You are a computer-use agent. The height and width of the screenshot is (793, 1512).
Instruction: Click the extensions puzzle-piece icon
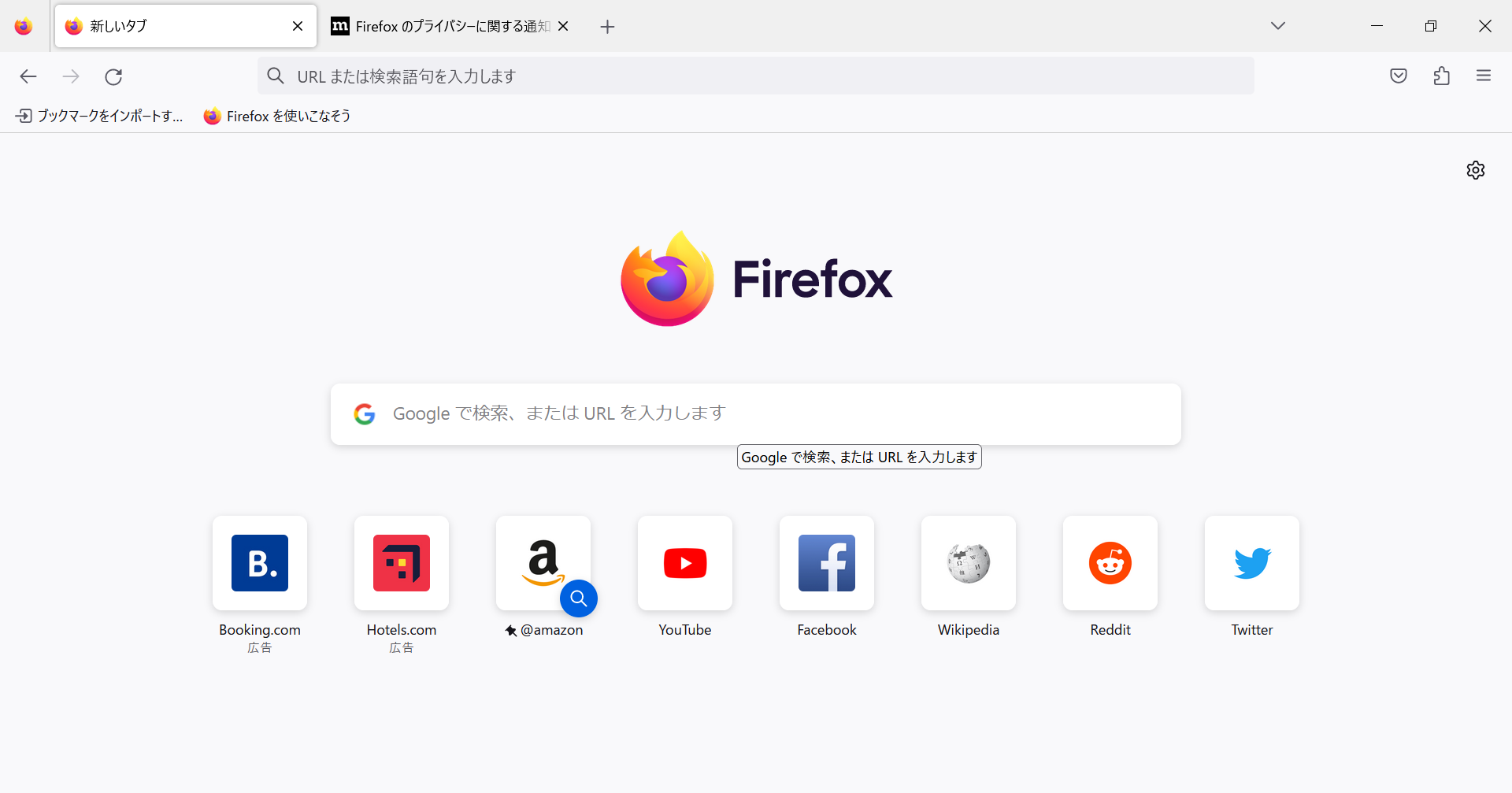1442,76
